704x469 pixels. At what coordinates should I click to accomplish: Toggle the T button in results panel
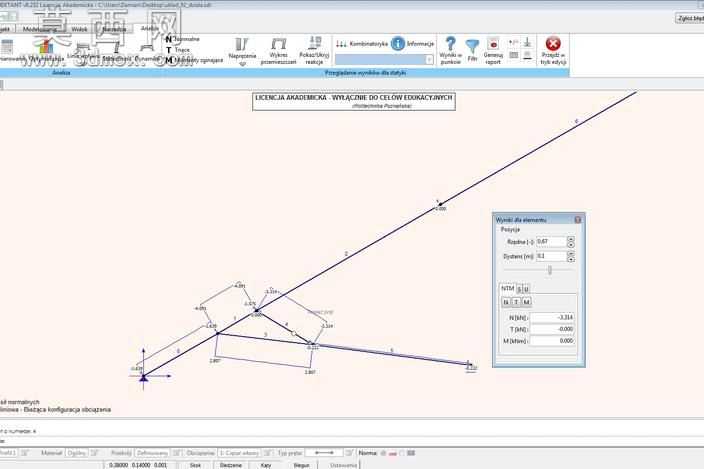click(x=516, y=302)
